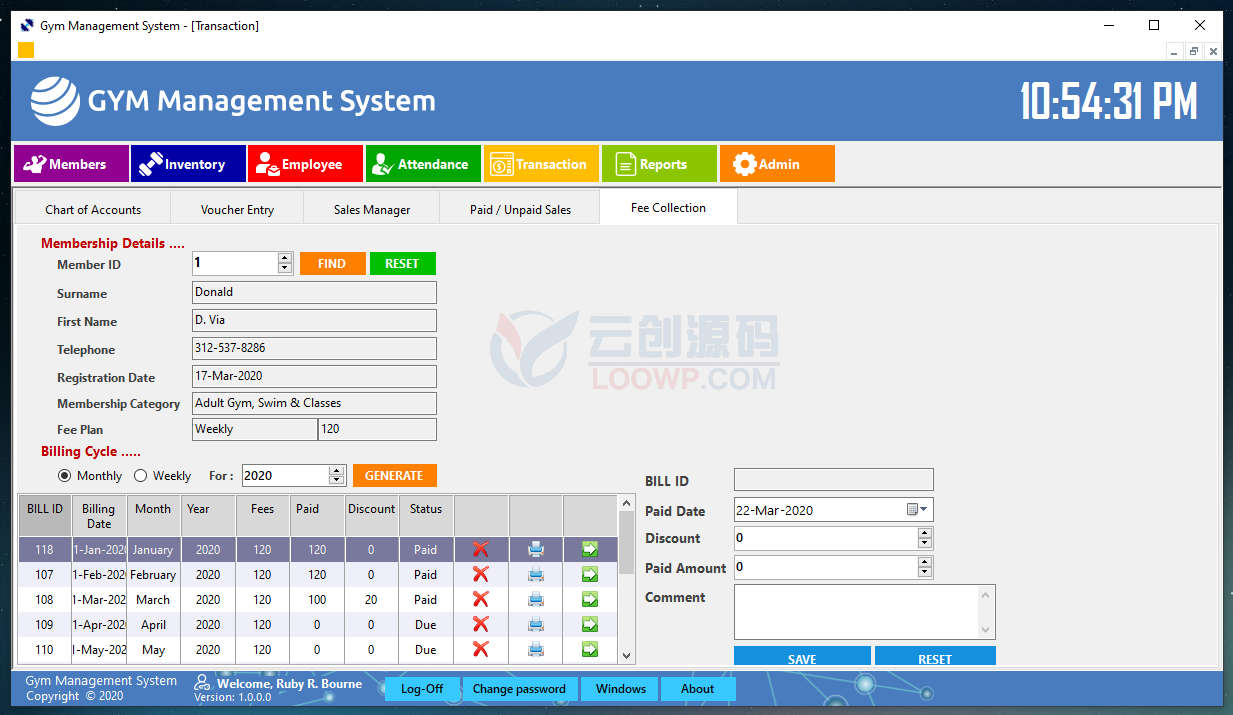Print the February bill 107 receipt
Viewport: 1233px width, 715px height.
536,574
